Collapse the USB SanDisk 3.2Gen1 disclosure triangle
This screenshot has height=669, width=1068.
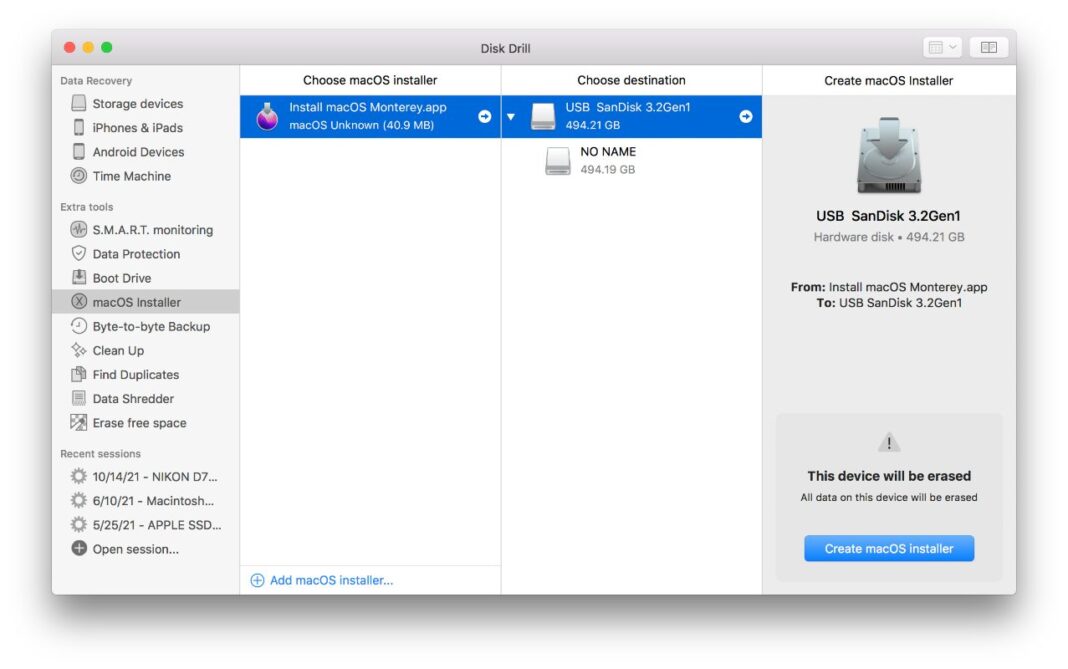click(511, 116)
